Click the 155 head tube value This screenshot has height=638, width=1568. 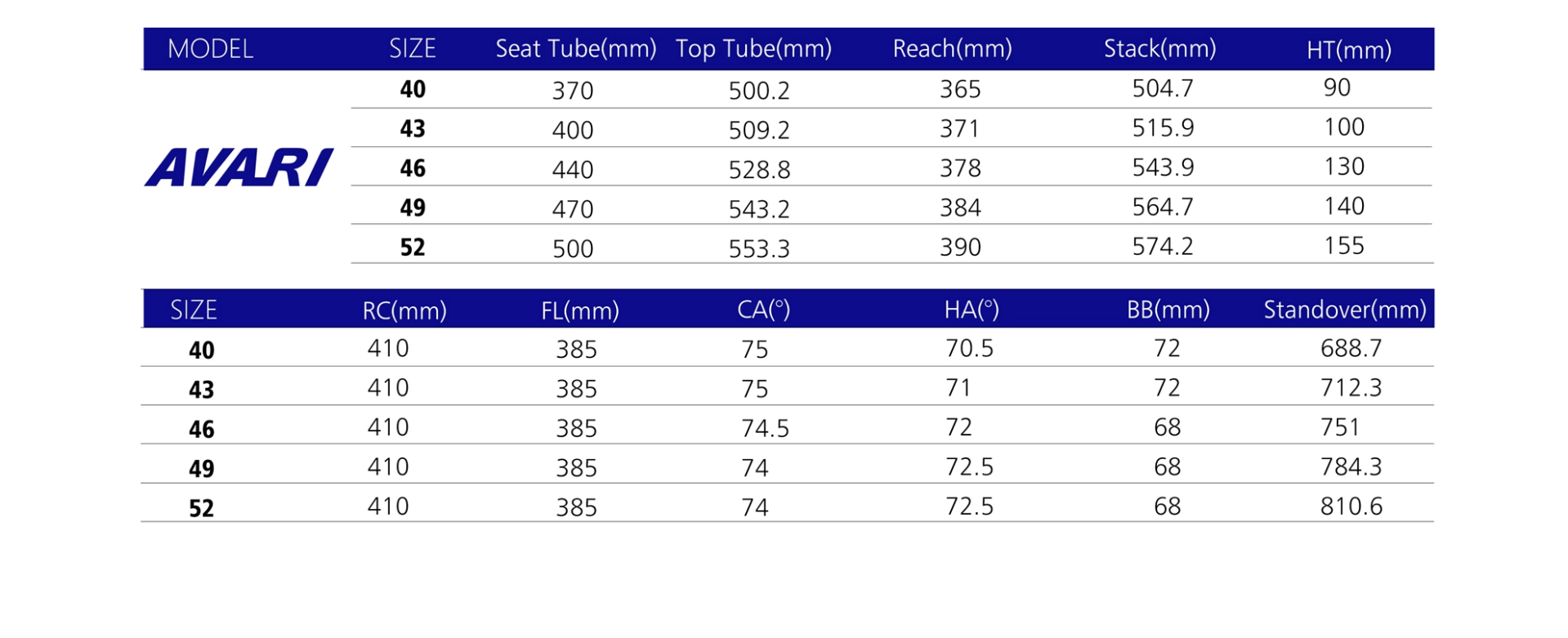[1343, 246]
